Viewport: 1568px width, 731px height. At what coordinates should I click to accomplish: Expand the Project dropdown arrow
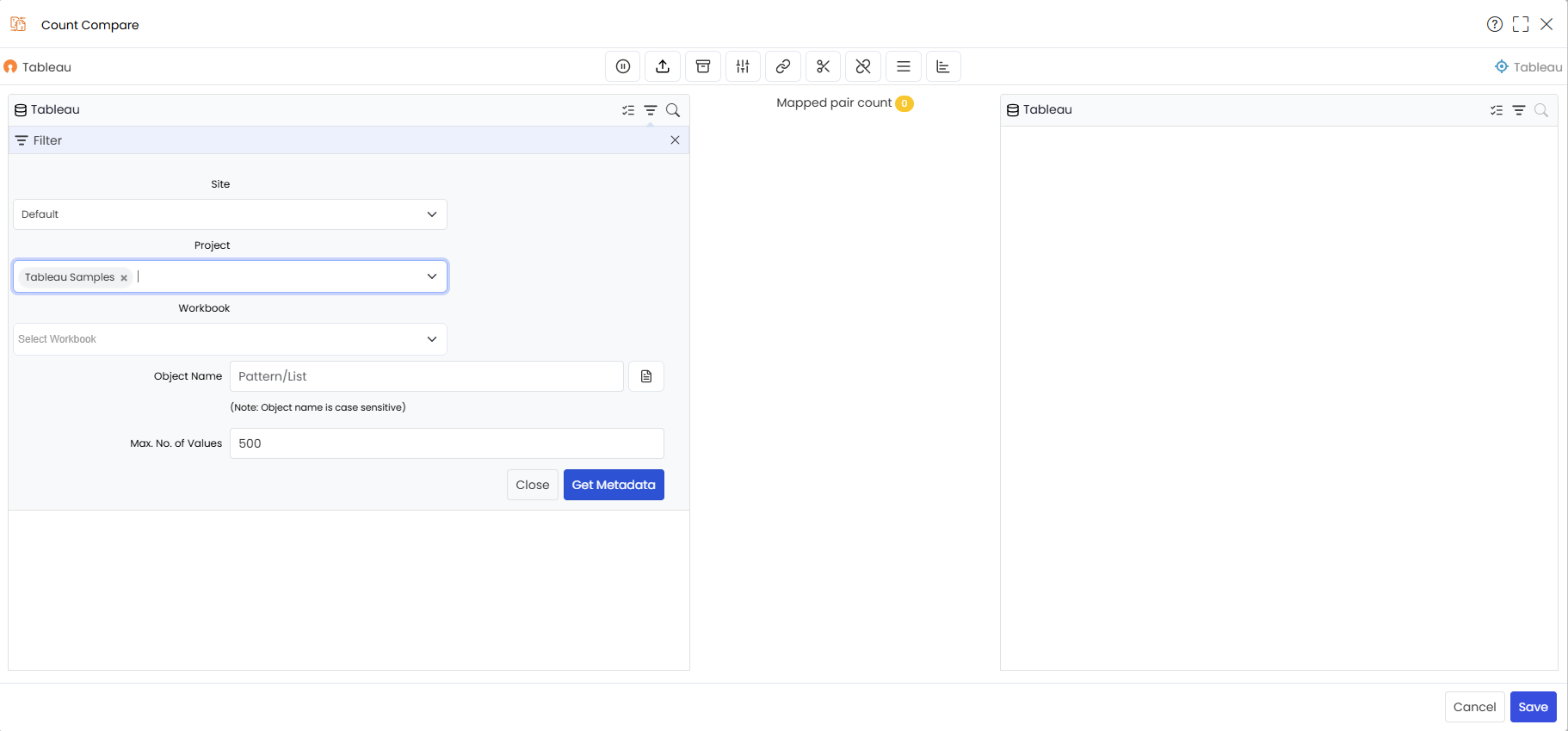[x=432, y=276]
